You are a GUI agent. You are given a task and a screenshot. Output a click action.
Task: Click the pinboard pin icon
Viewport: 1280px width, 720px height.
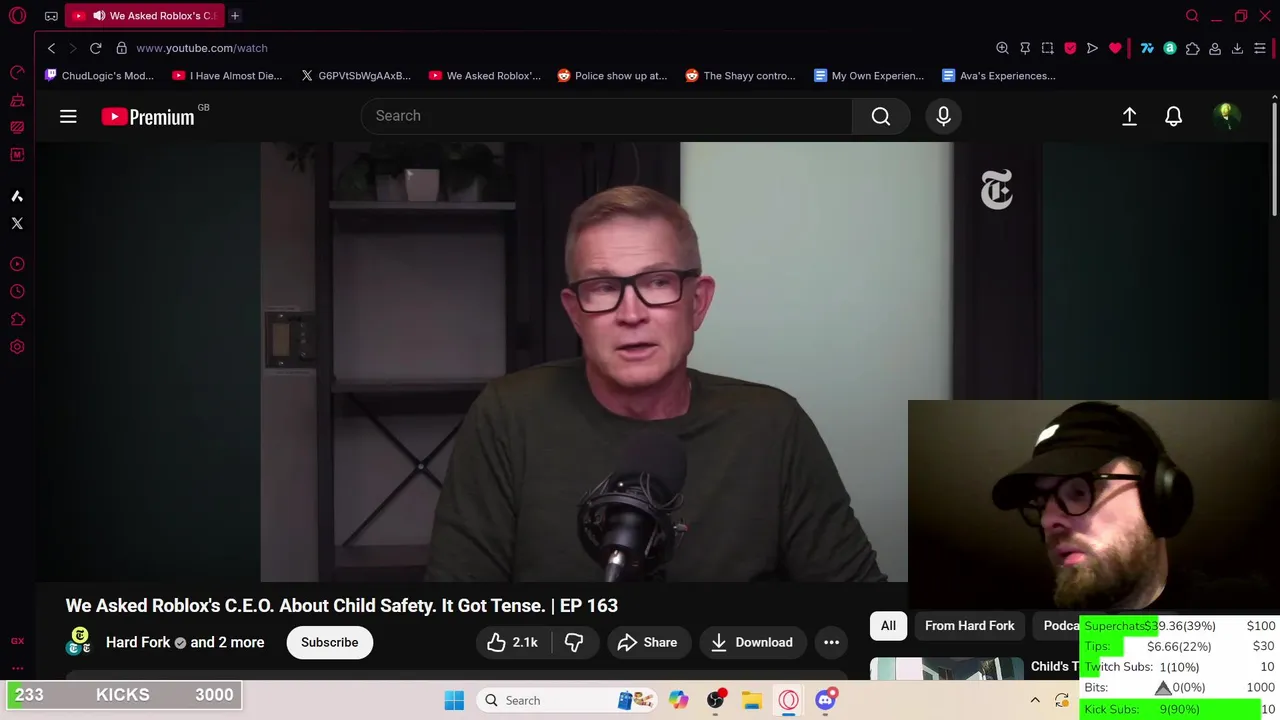(x=1025, y=48)
